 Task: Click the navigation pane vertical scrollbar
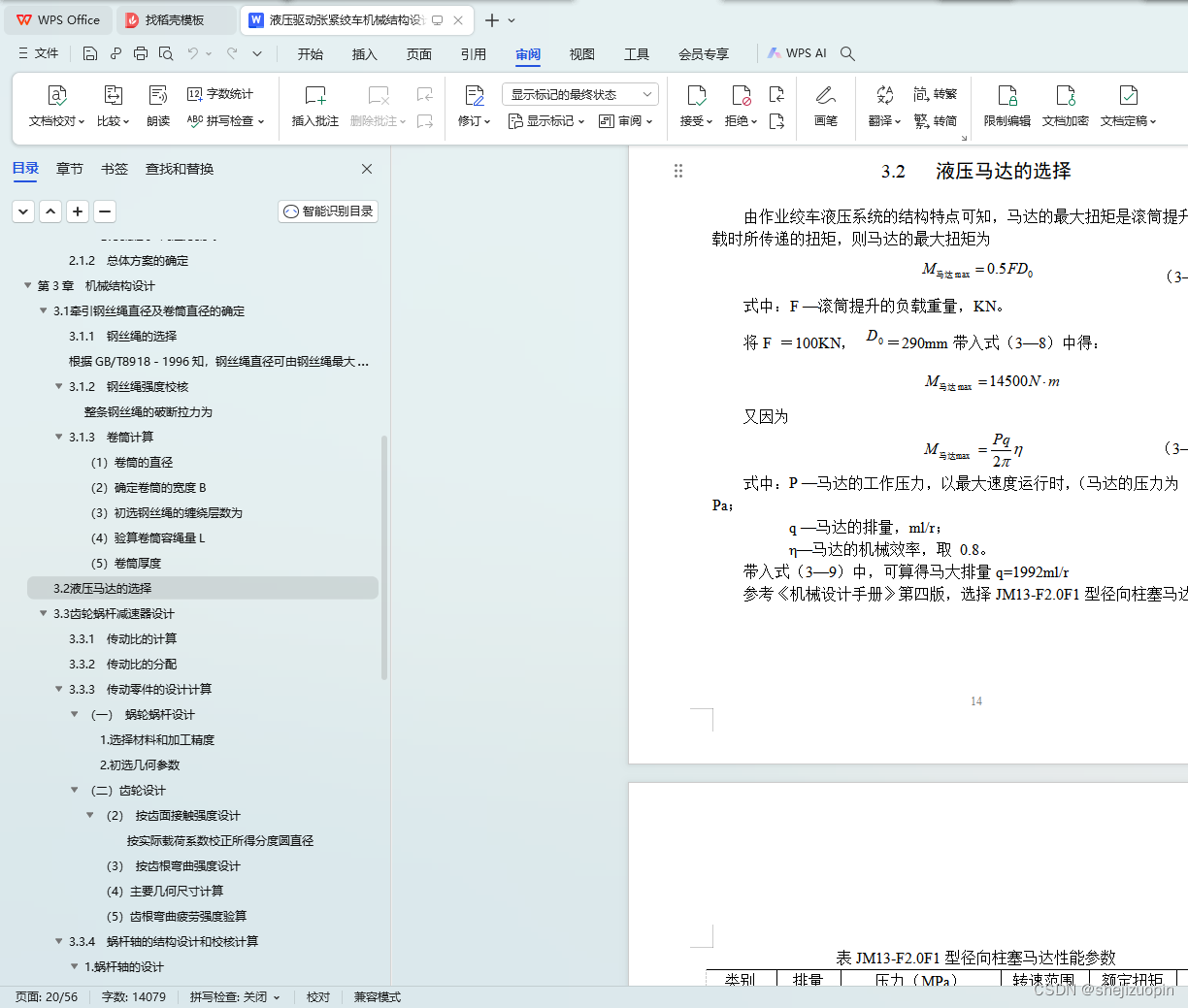coord(384,558)
